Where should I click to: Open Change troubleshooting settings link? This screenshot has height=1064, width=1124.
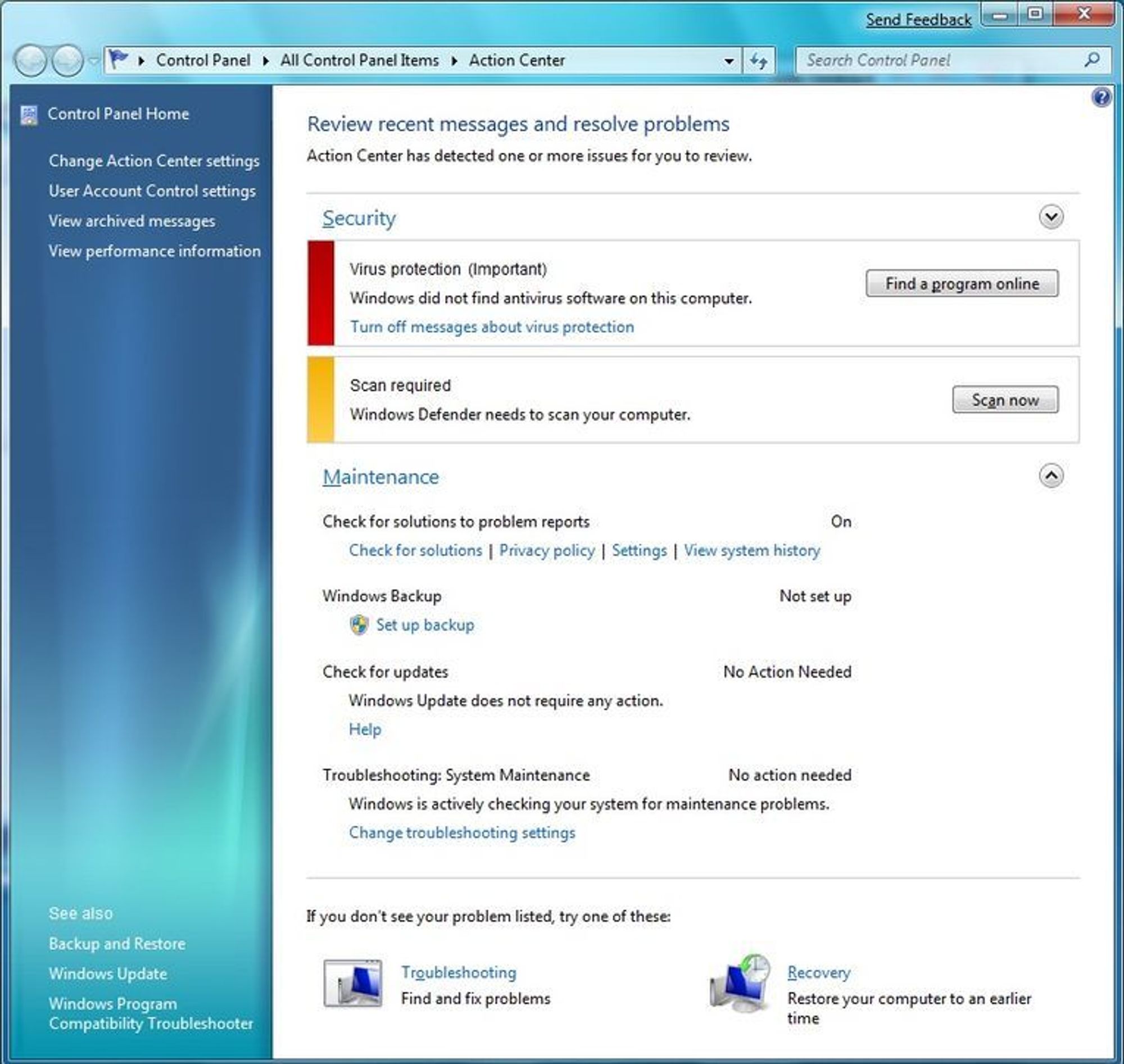pos(462,833)
